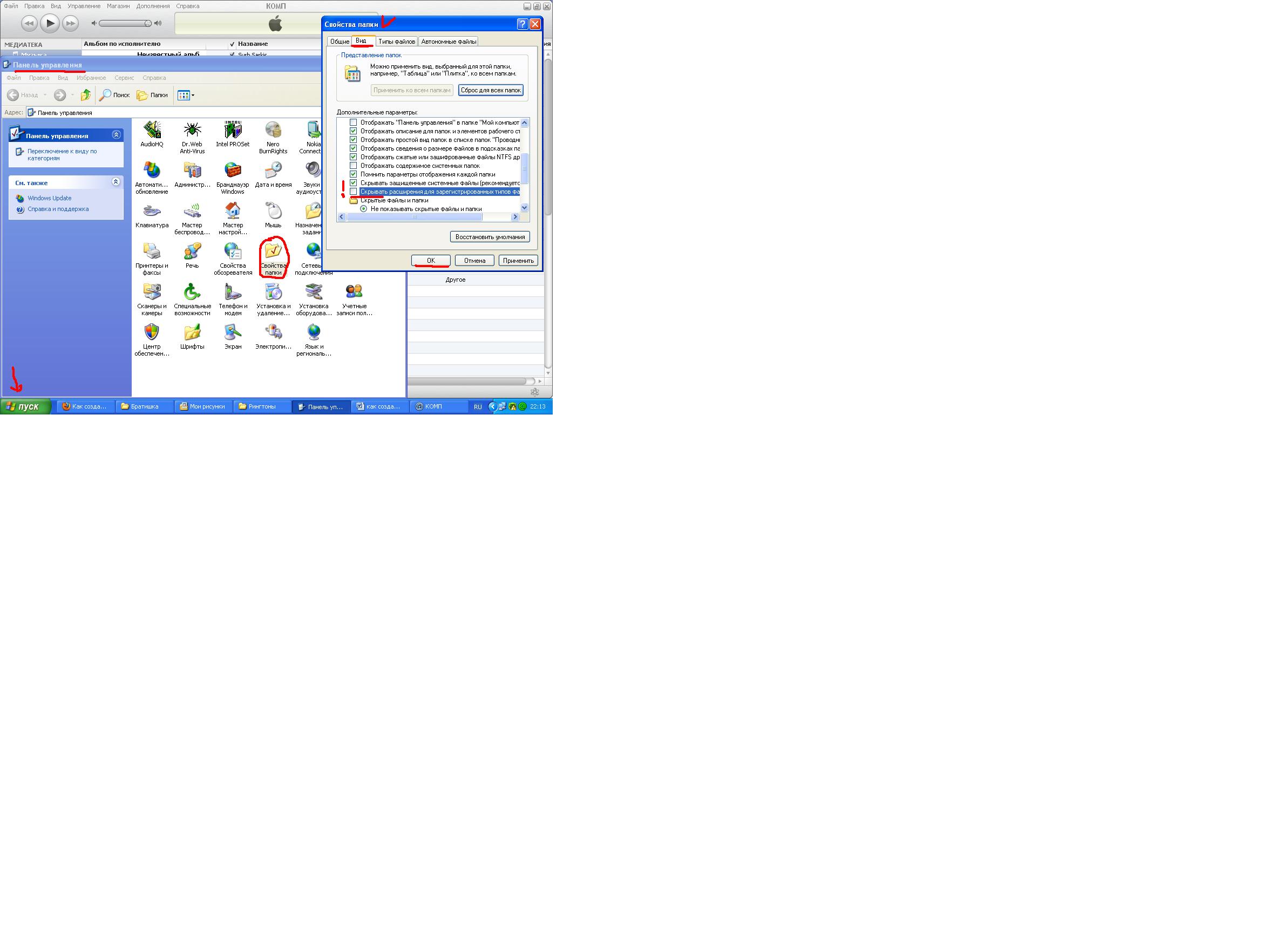
Task: Collapse the 'Панель управления' sidebar panel
Action: click(x=116, y=135)
